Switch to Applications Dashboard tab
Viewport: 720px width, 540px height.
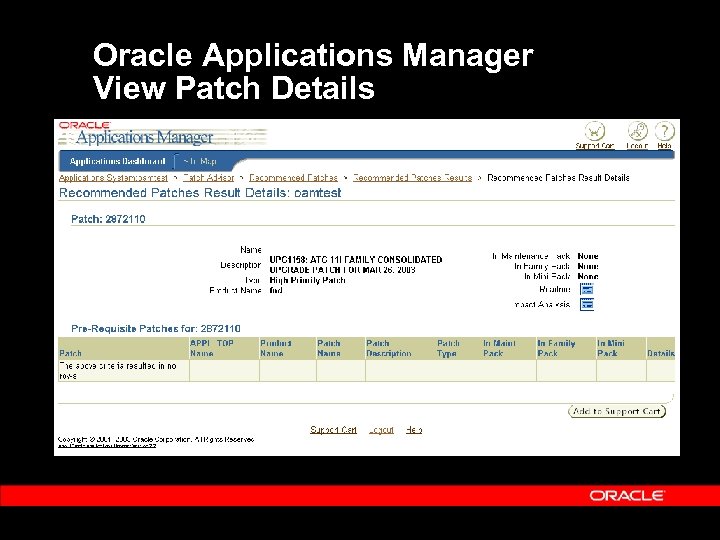[x=117, y=161]
